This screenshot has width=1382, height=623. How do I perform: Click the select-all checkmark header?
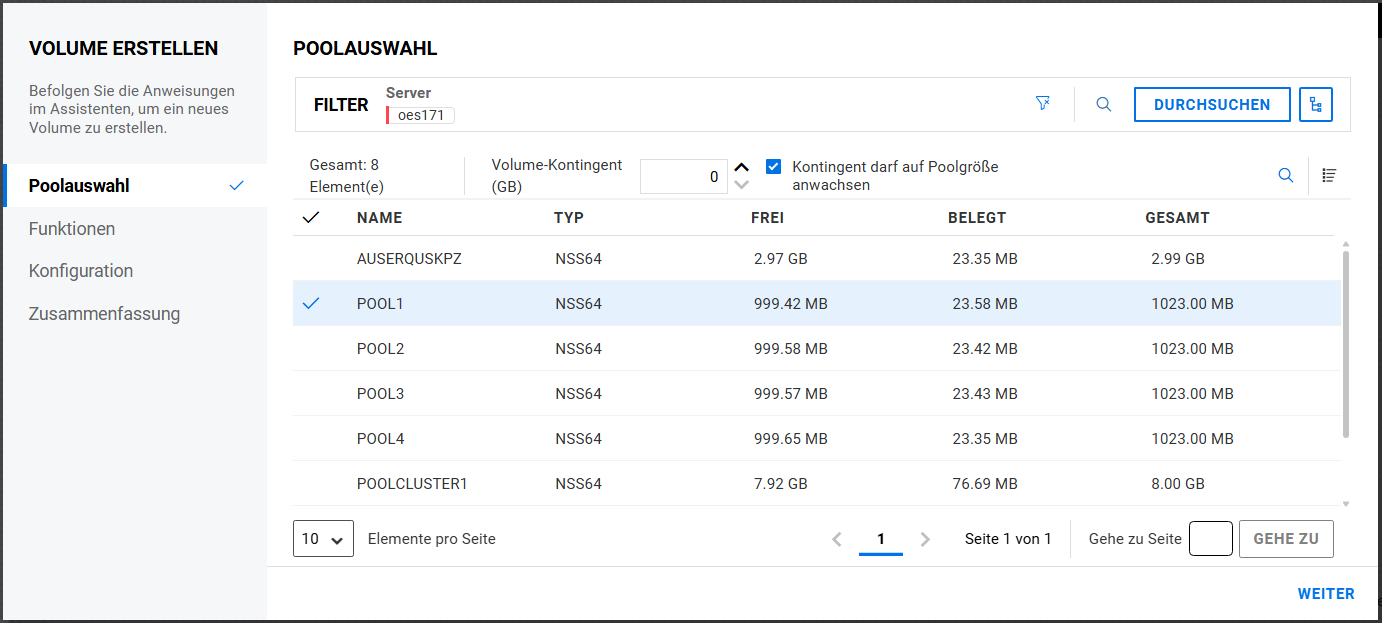[311, 217]
